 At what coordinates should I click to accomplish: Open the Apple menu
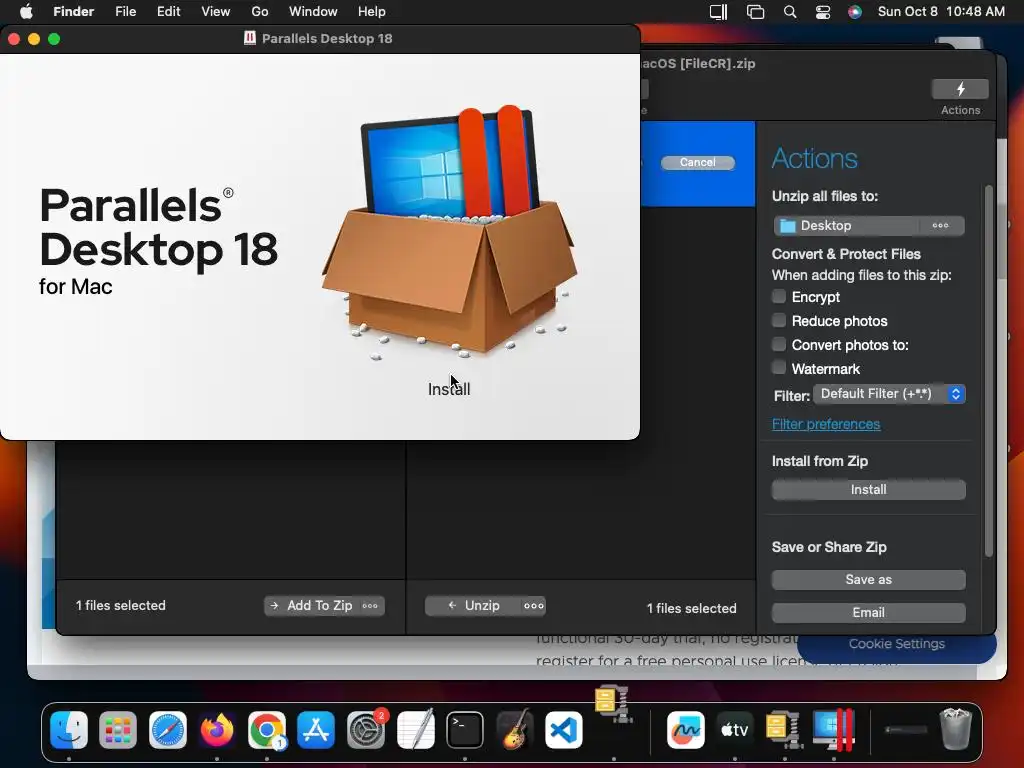coord(26,12)
